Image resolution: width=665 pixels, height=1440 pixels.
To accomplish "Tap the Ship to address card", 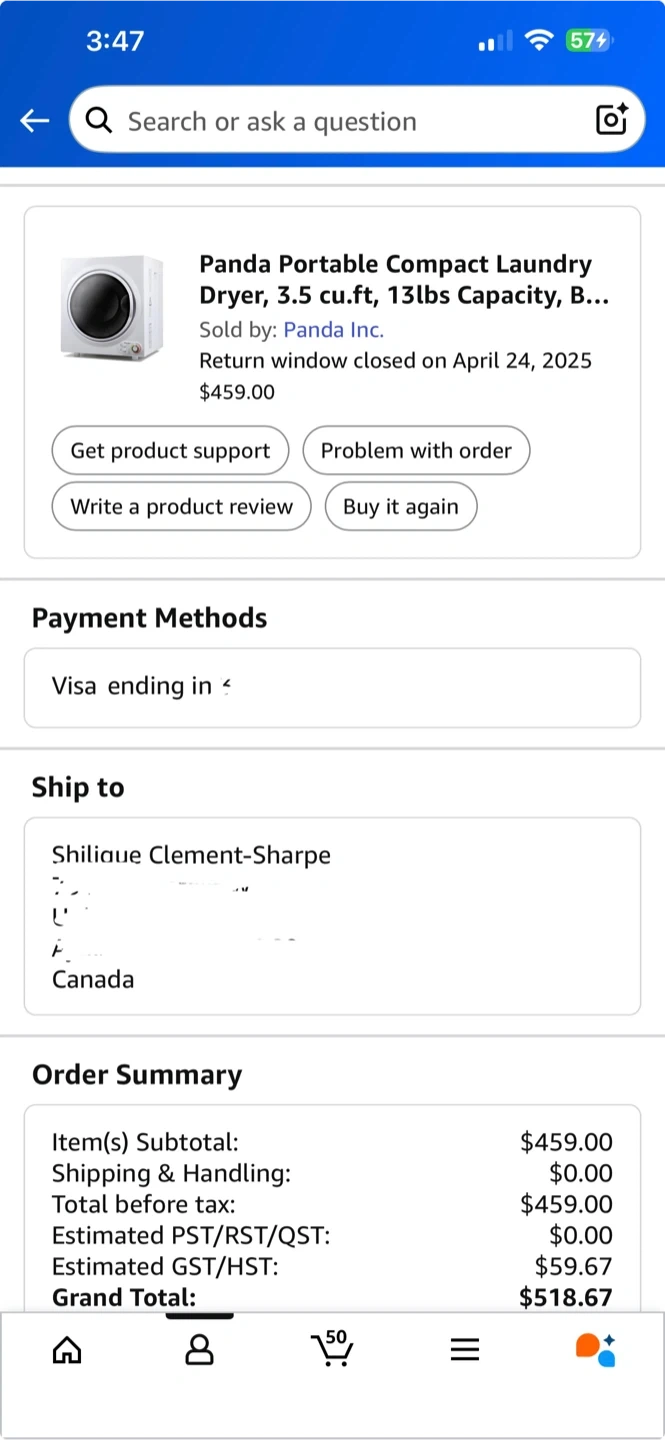I will pyautogui.click(x=332, y=916).
